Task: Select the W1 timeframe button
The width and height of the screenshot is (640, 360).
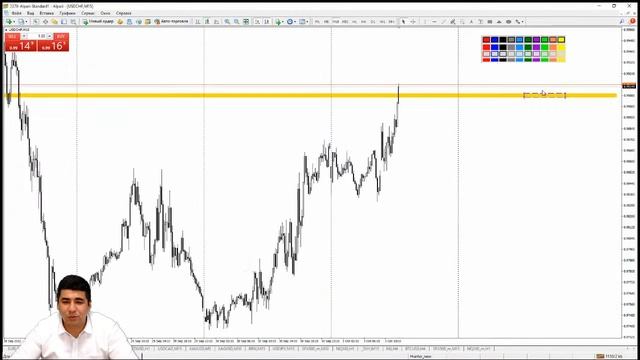Action: tap(382, 22)
